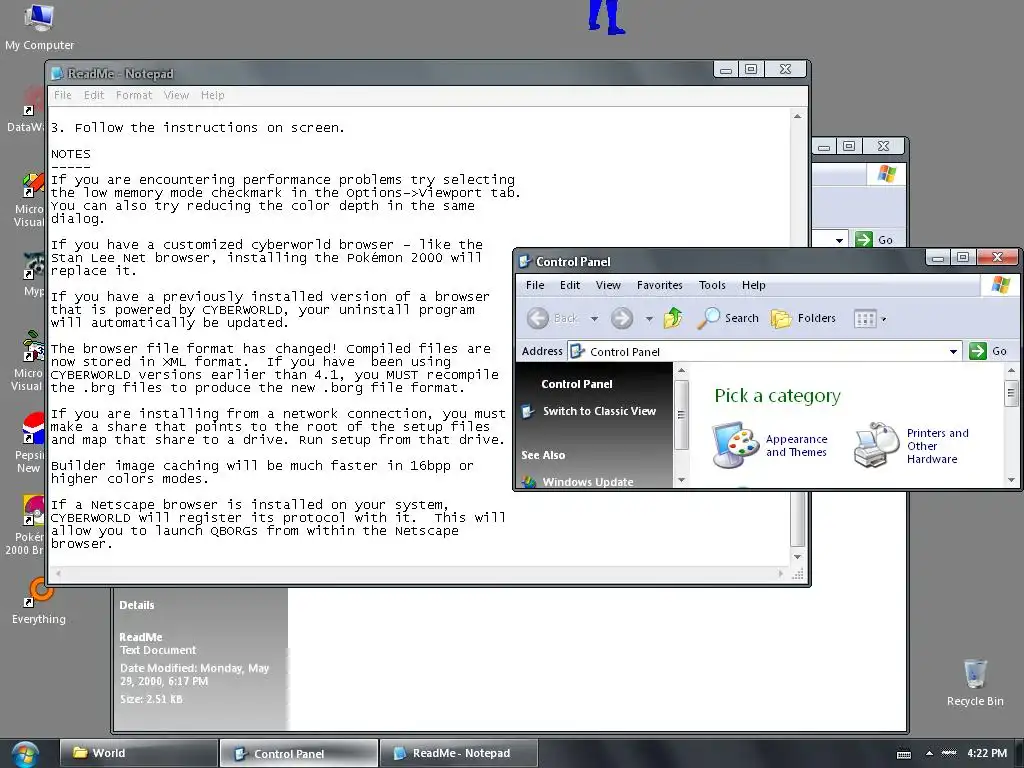Maximize the ReadMe Notepad window

tap(751, 69)
